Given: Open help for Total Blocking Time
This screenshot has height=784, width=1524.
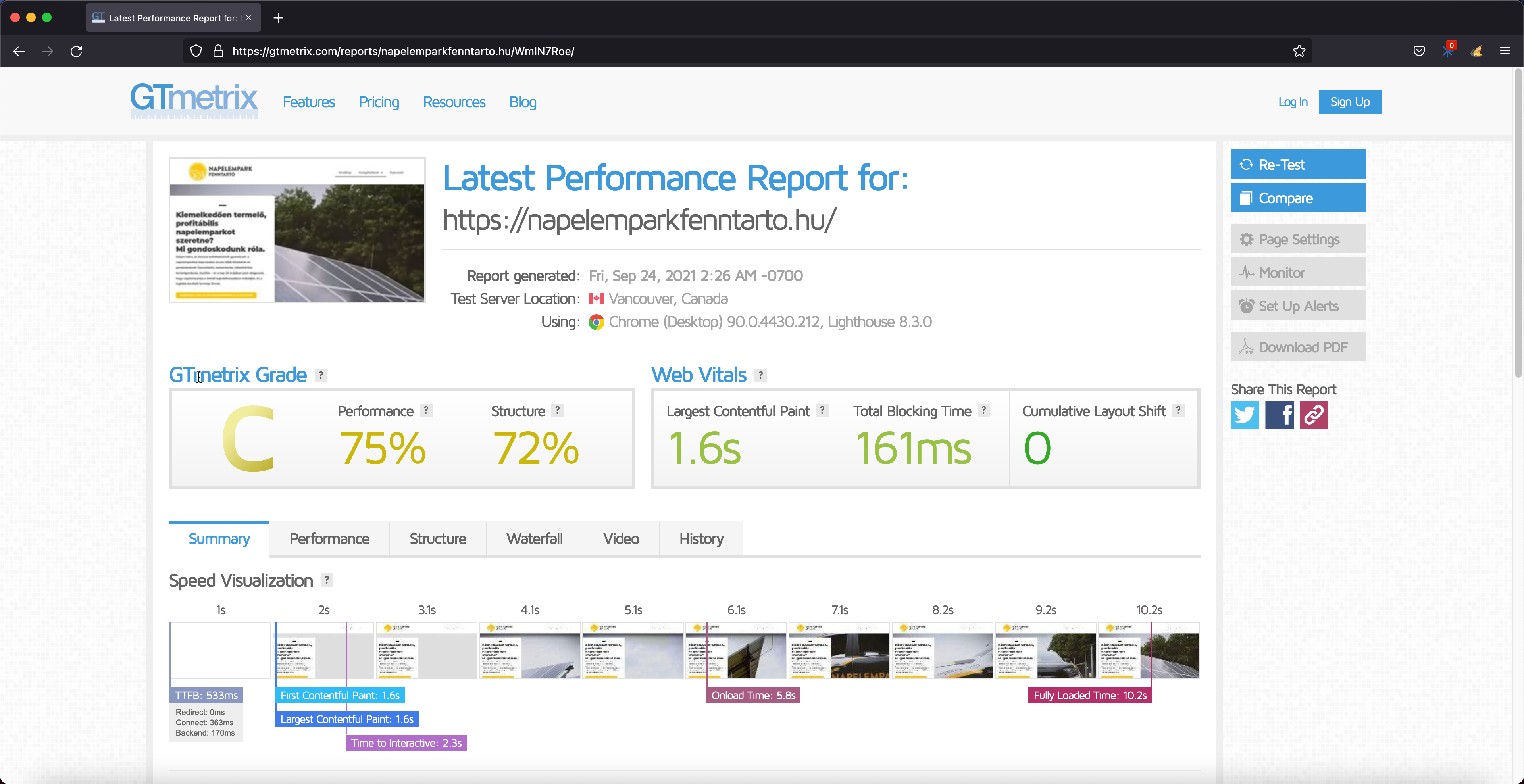Looking at the screenshot, I should pos(983,410).
